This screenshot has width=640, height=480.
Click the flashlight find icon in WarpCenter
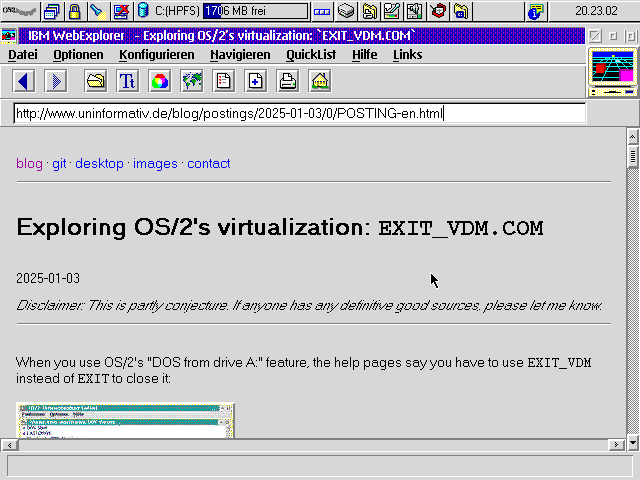click(x=98, y=11)
